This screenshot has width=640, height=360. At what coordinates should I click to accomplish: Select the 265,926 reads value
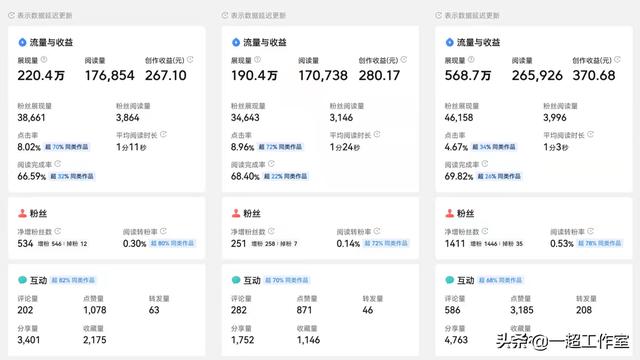click(x=537, y=76)
